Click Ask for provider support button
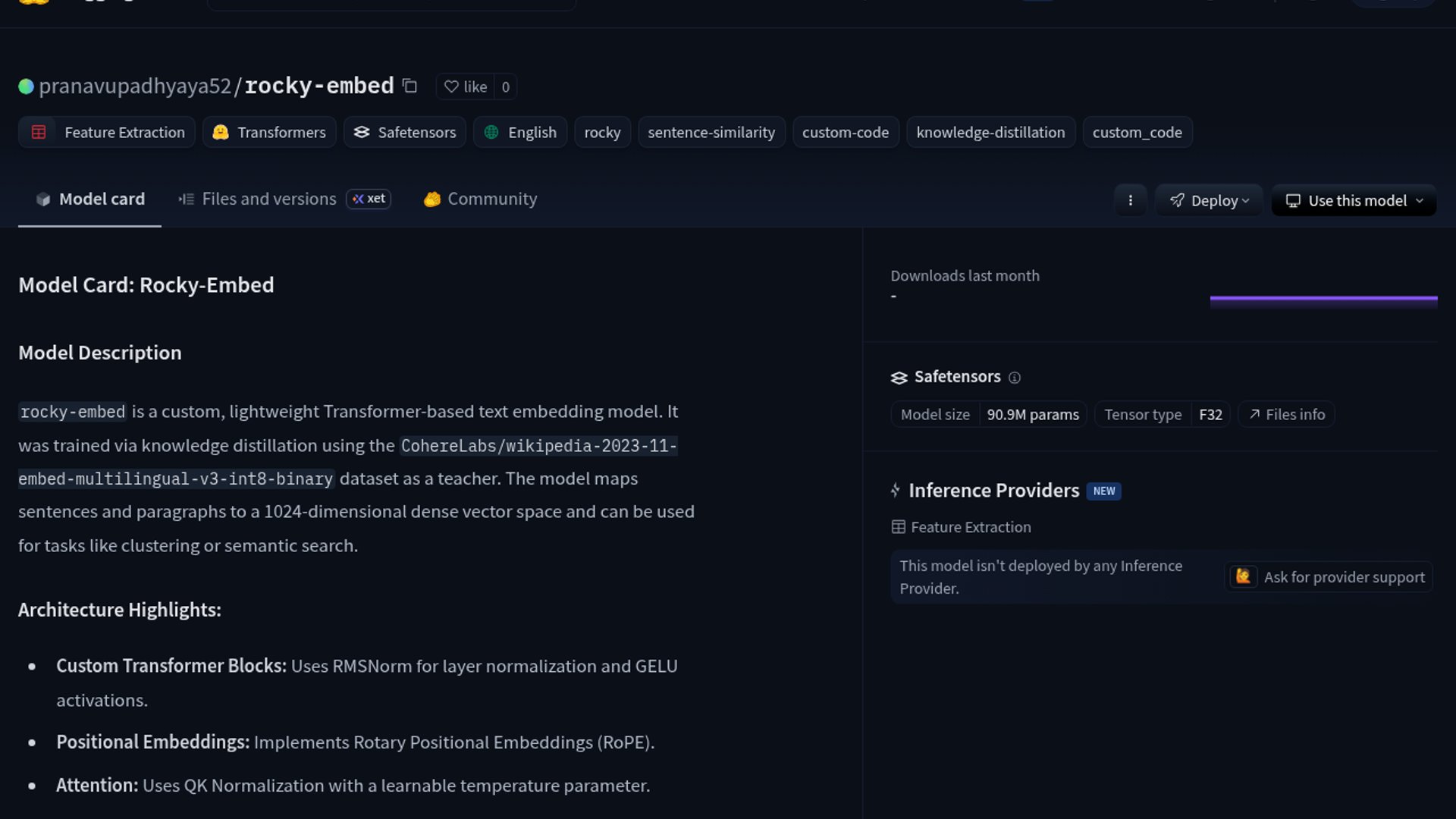The height and width of the screenshot is (819, 1456). click(1329, 577)
